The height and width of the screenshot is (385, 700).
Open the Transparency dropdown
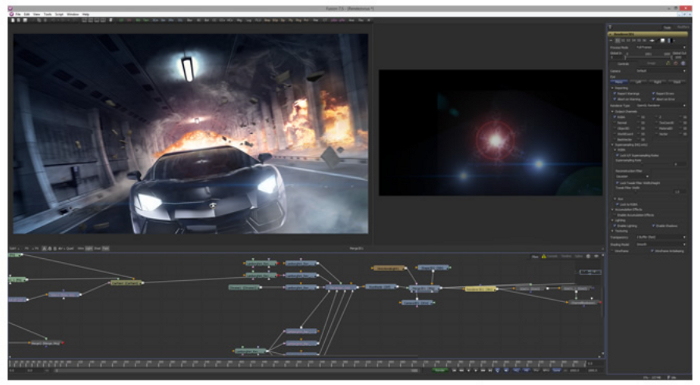tap(661, 237)
